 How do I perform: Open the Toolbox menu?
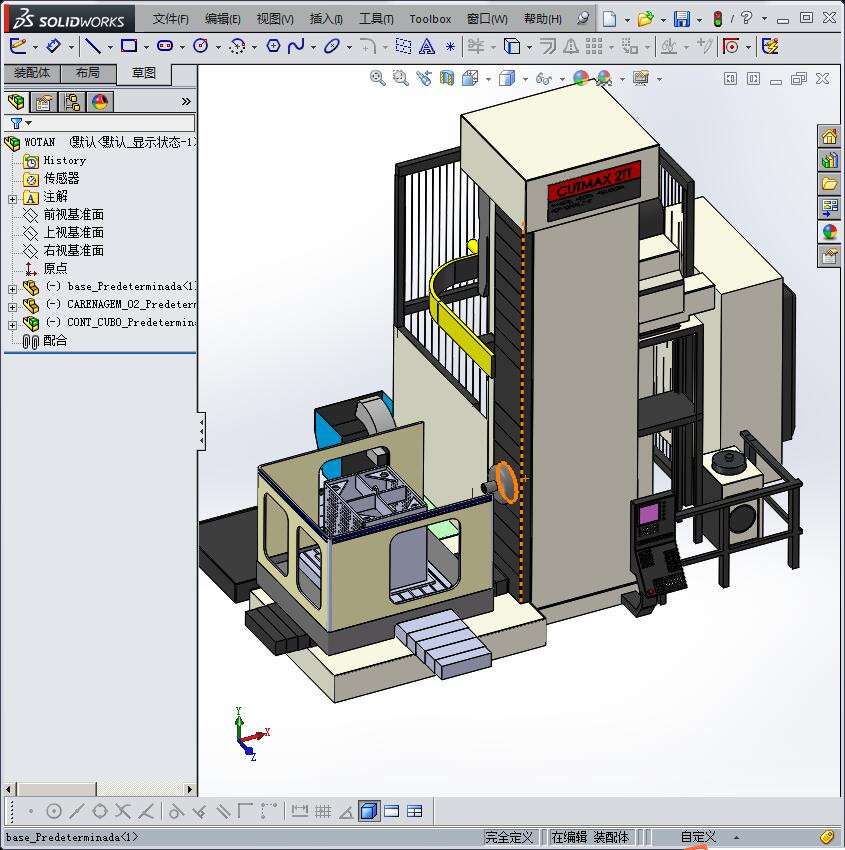pos(430,19)
